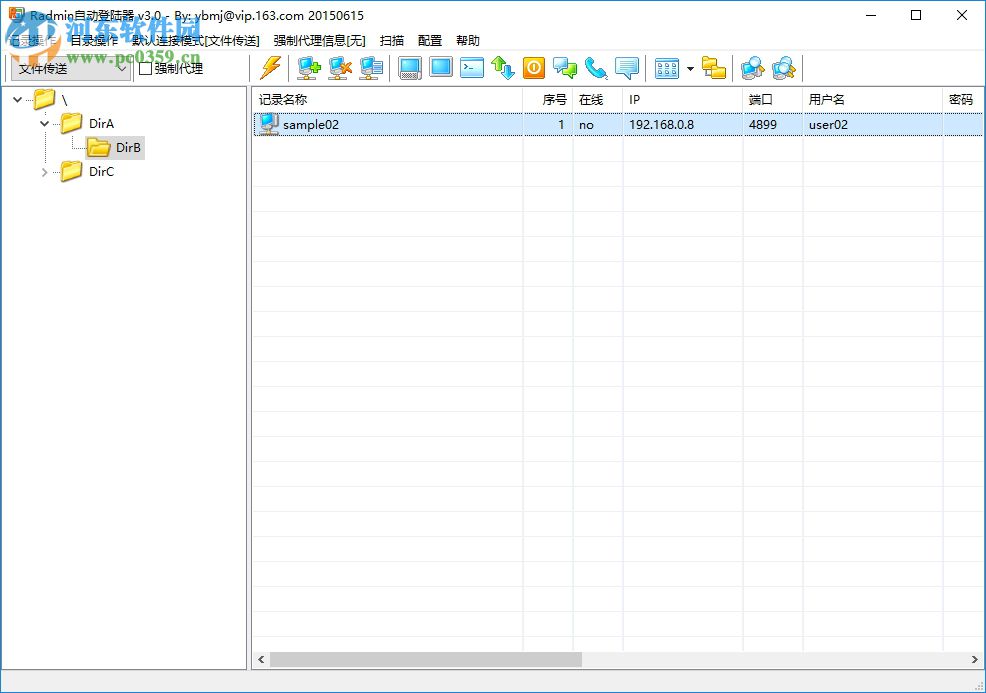Toggle the 强制代理 checkbox

(x=145, y=68)
